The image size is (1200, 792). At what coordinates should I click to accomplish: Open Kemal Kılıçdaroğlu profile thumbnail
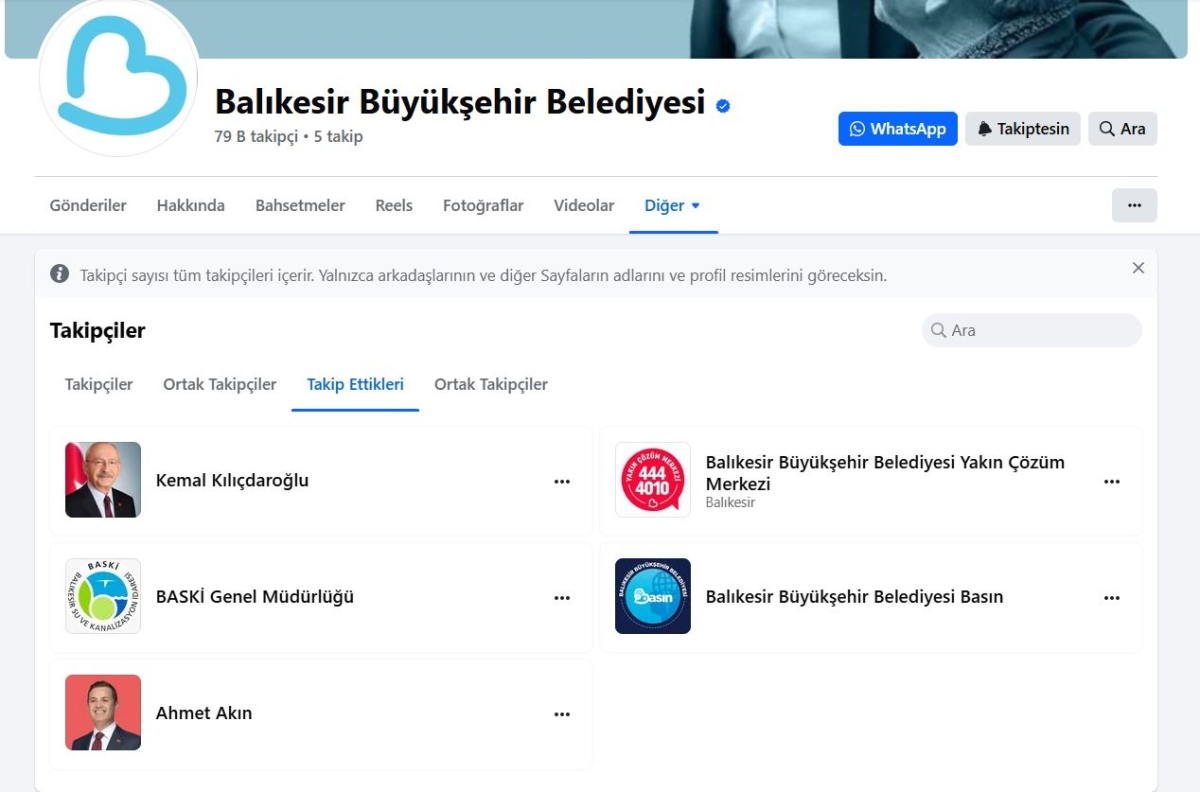point(103,480)
